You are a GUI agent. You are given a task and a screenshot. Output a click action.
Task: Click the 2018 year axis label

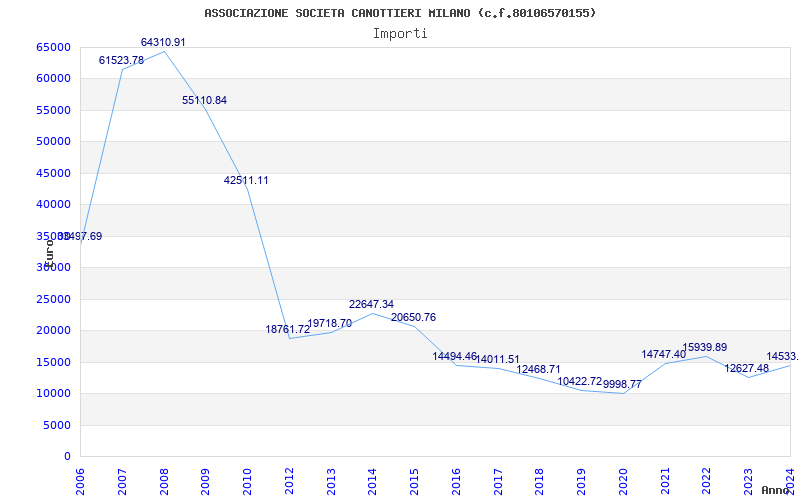pos(540,482)
